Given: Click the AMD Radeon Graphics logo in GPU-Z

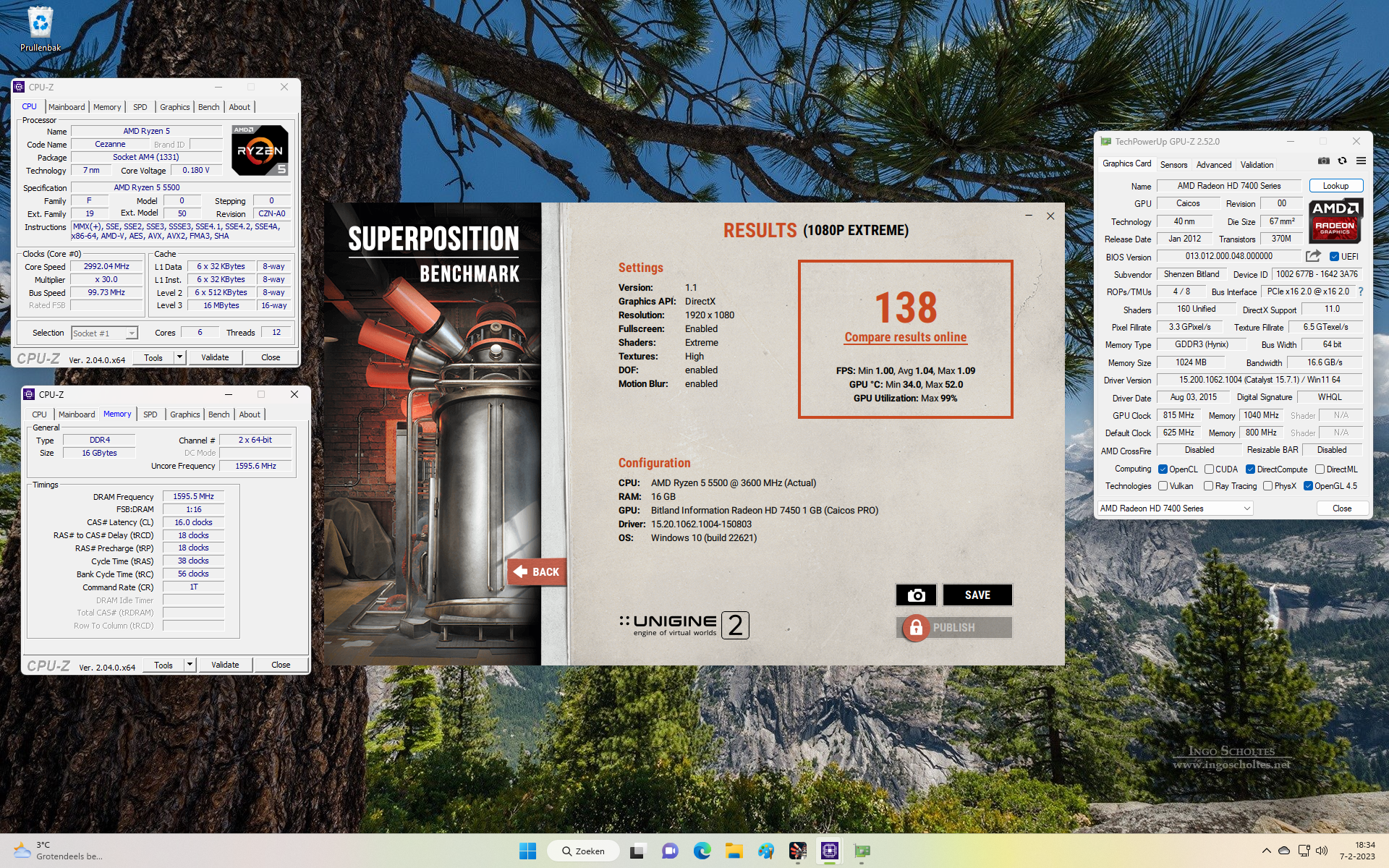Looking at the screenshot, I should coord(1335,221).
